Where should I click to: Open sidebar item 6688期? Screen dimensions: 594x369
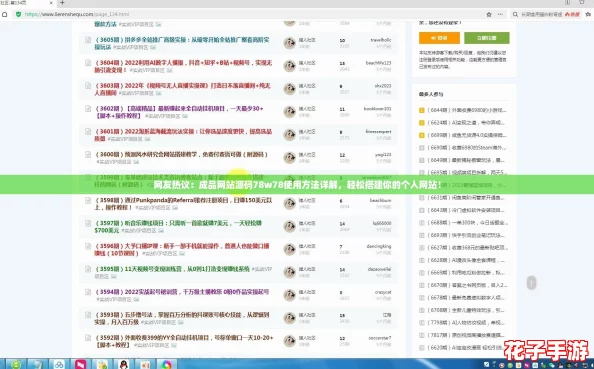(x=466, y=223)
